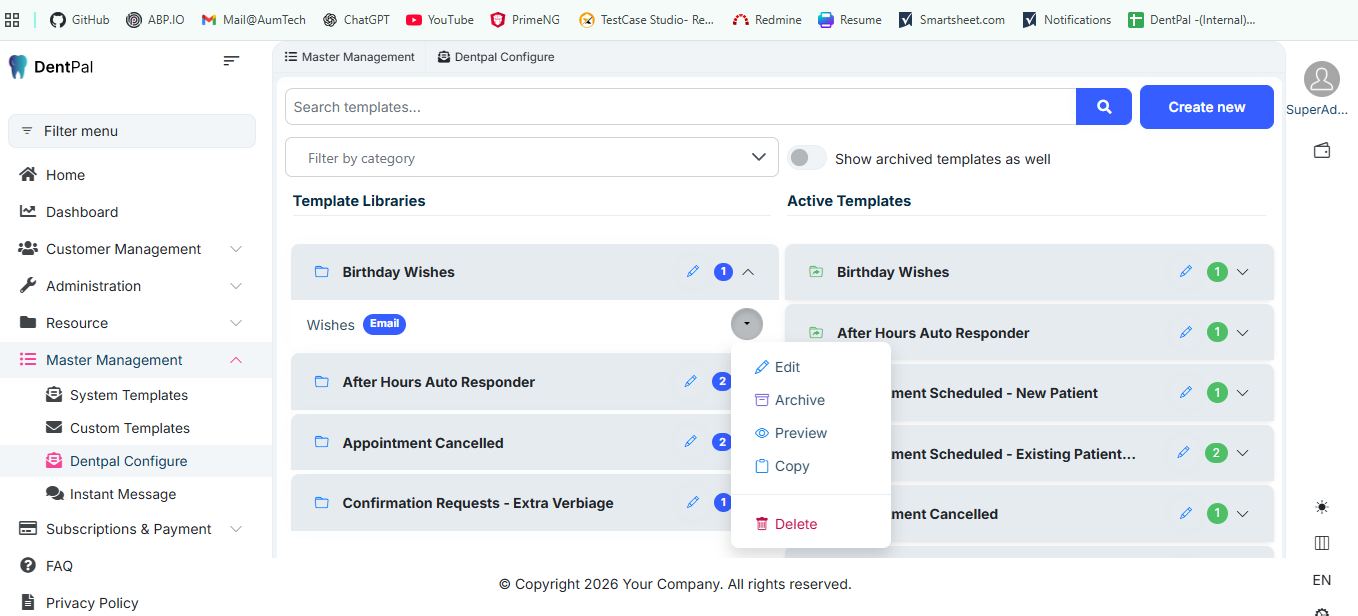Open the YouTube bookmark in bookmarks bar
The height and width of the screenshot is (616, 1358).
(x=440, y=20)
